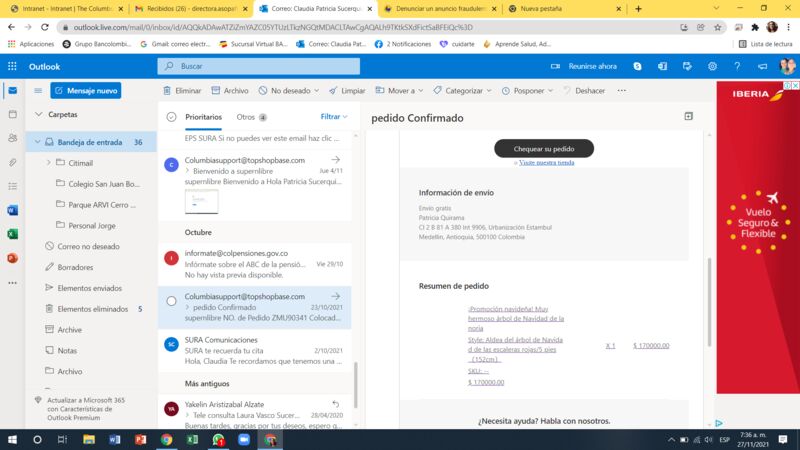This screenshot has height=450, width=800.
Task: Open Chrome extensions puzzle icon
Action: pyautogui.click(x=755, y=28)
